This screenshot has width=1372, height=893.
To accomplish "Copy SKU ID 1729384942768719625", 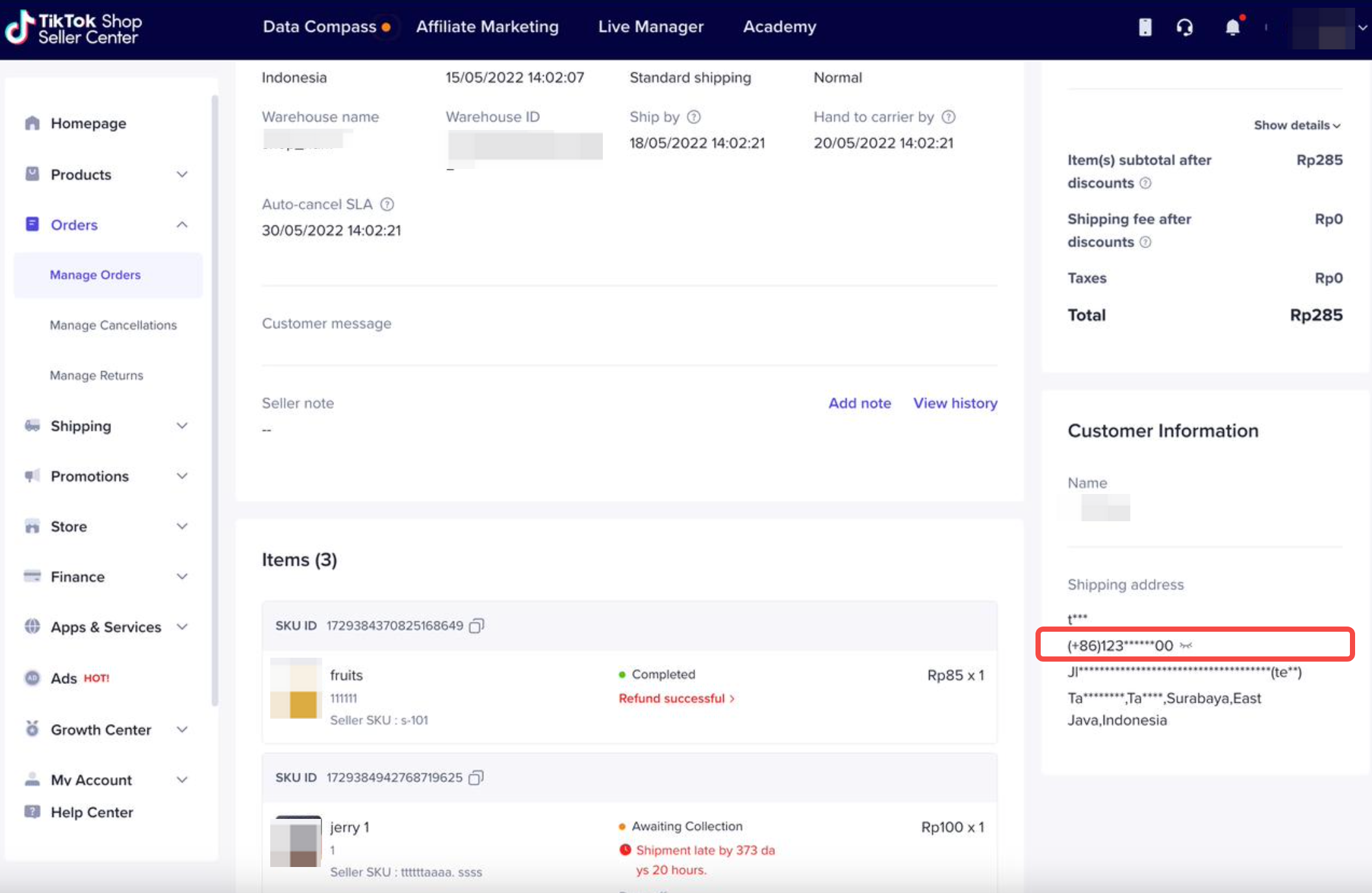I will coord(476,777).
